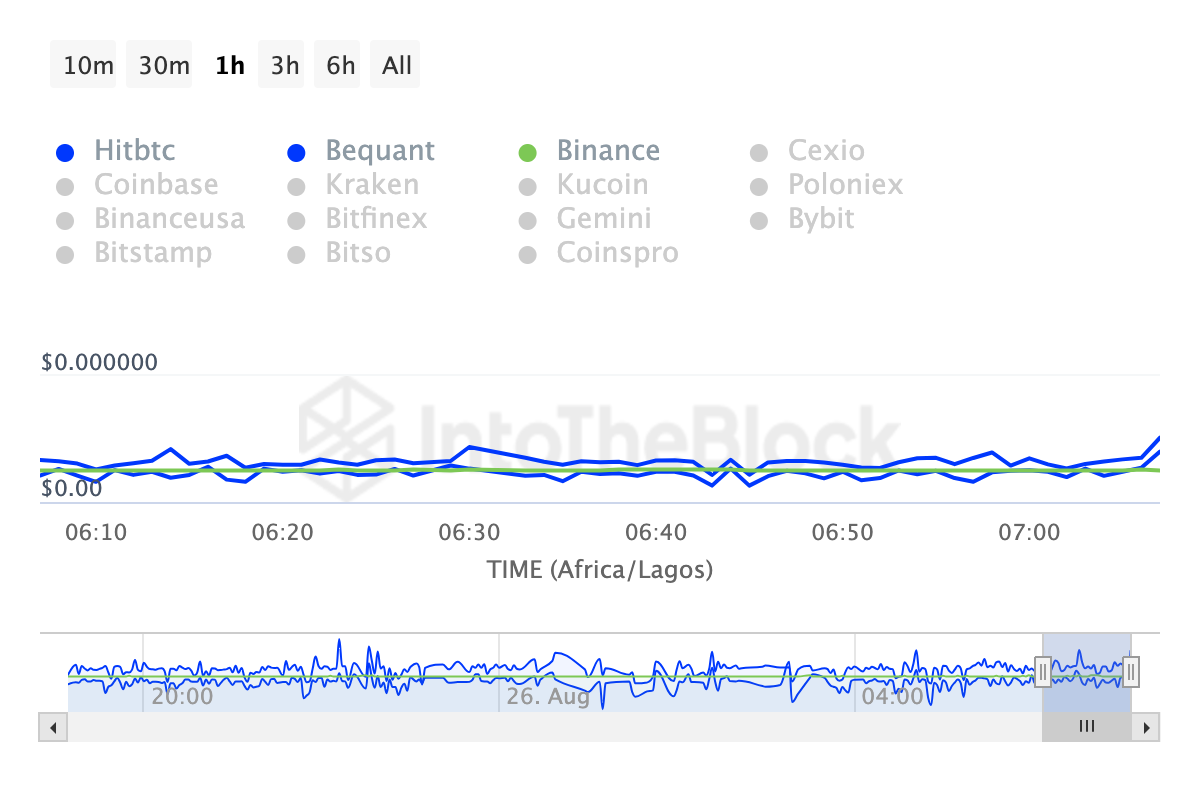Enable the Kraken legend item
This screenshot has width=1200, height=800.
point(372,185)
